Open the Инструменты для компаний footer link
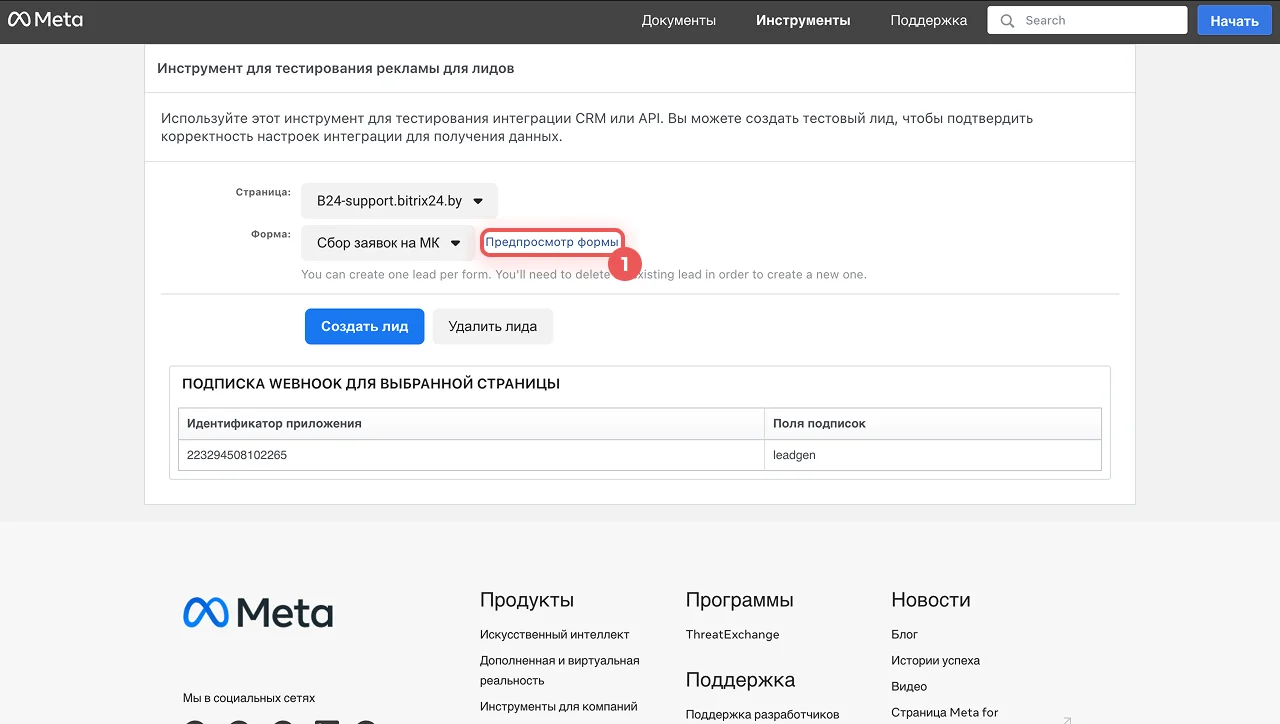Image resolution: width=1280 pixels, height=724 pixels. 558,706
